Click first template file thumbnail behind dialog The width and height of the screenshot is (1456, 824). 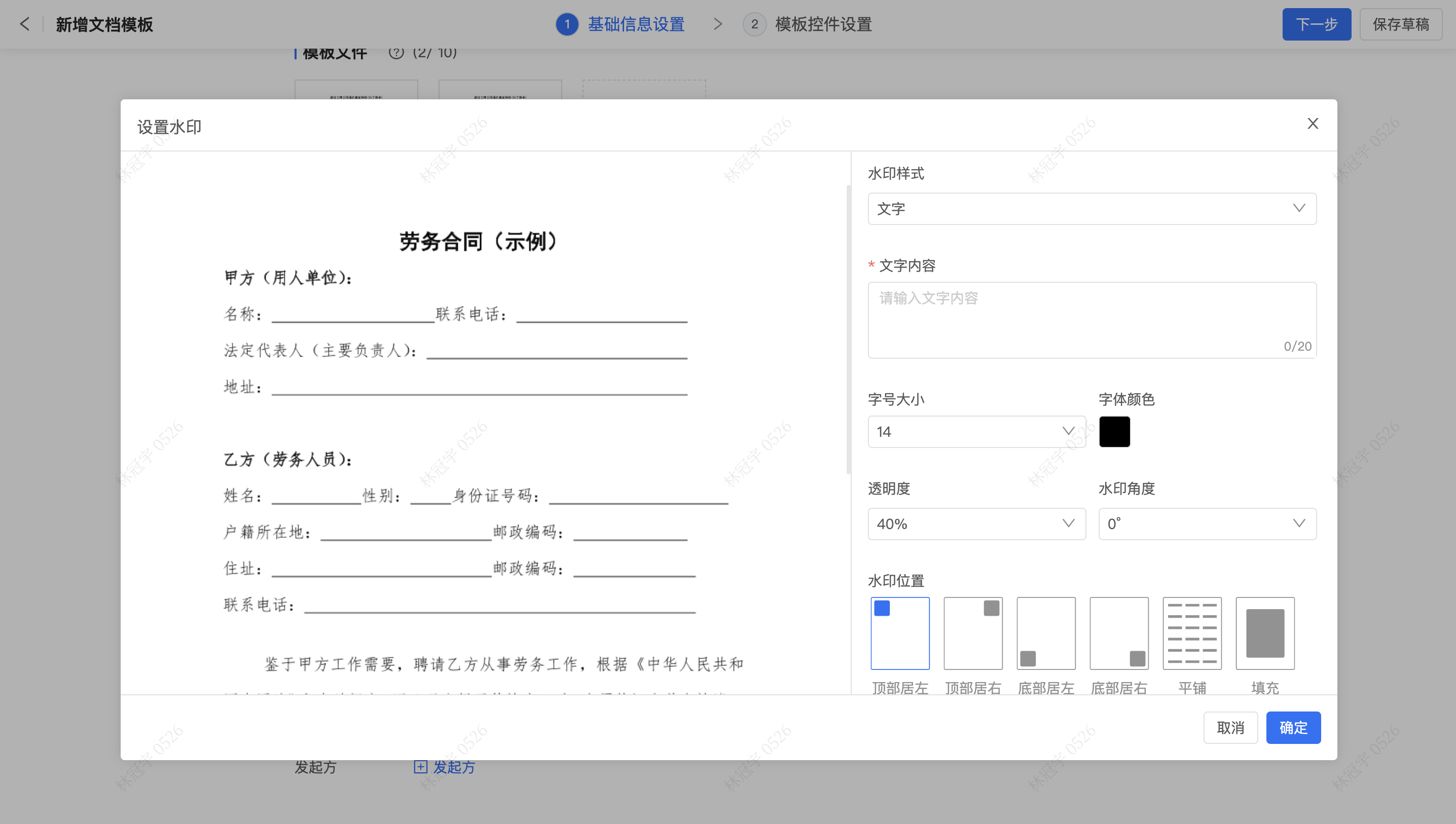[356, 89]
